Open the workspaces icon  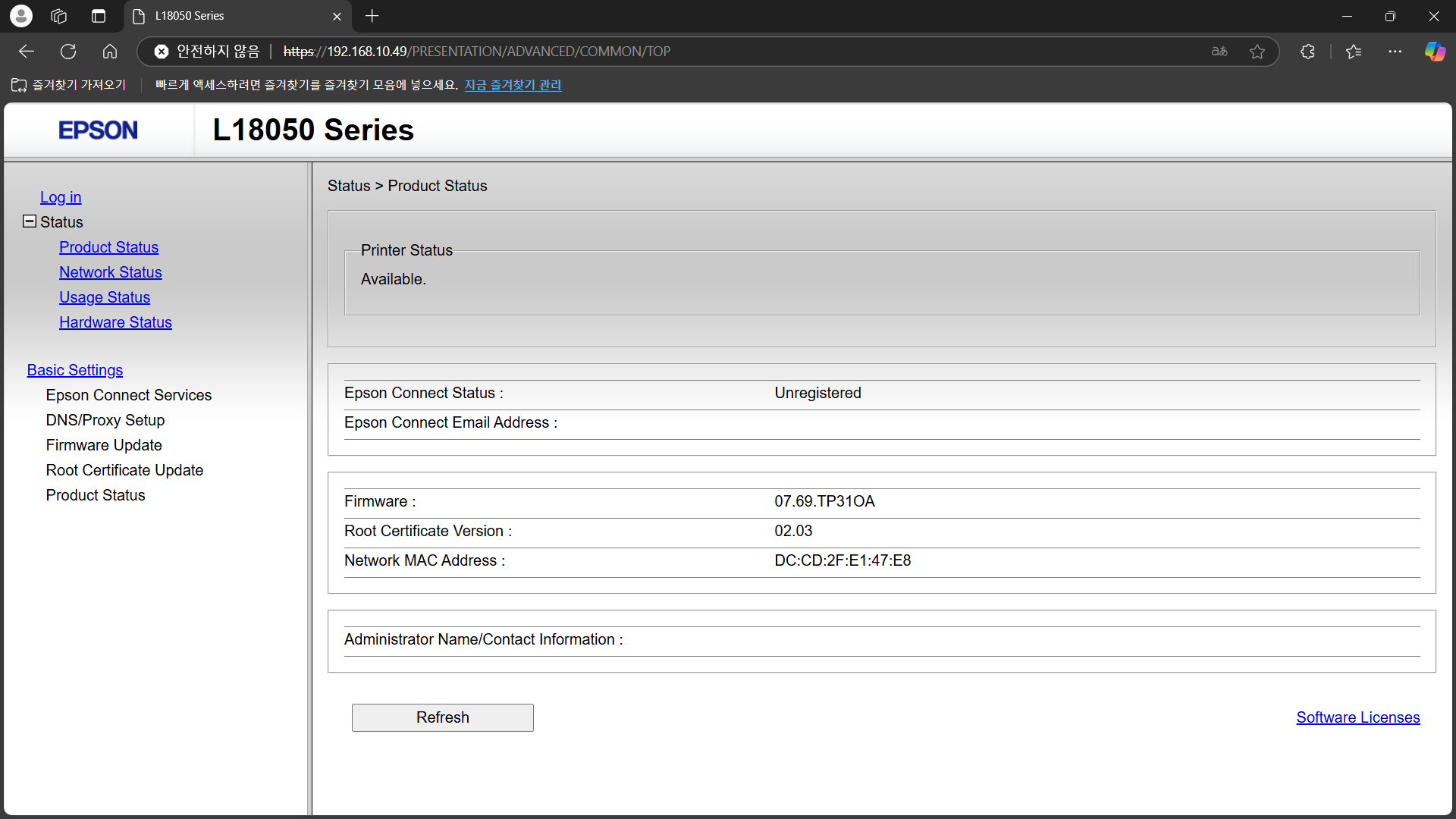coord(58,16)
